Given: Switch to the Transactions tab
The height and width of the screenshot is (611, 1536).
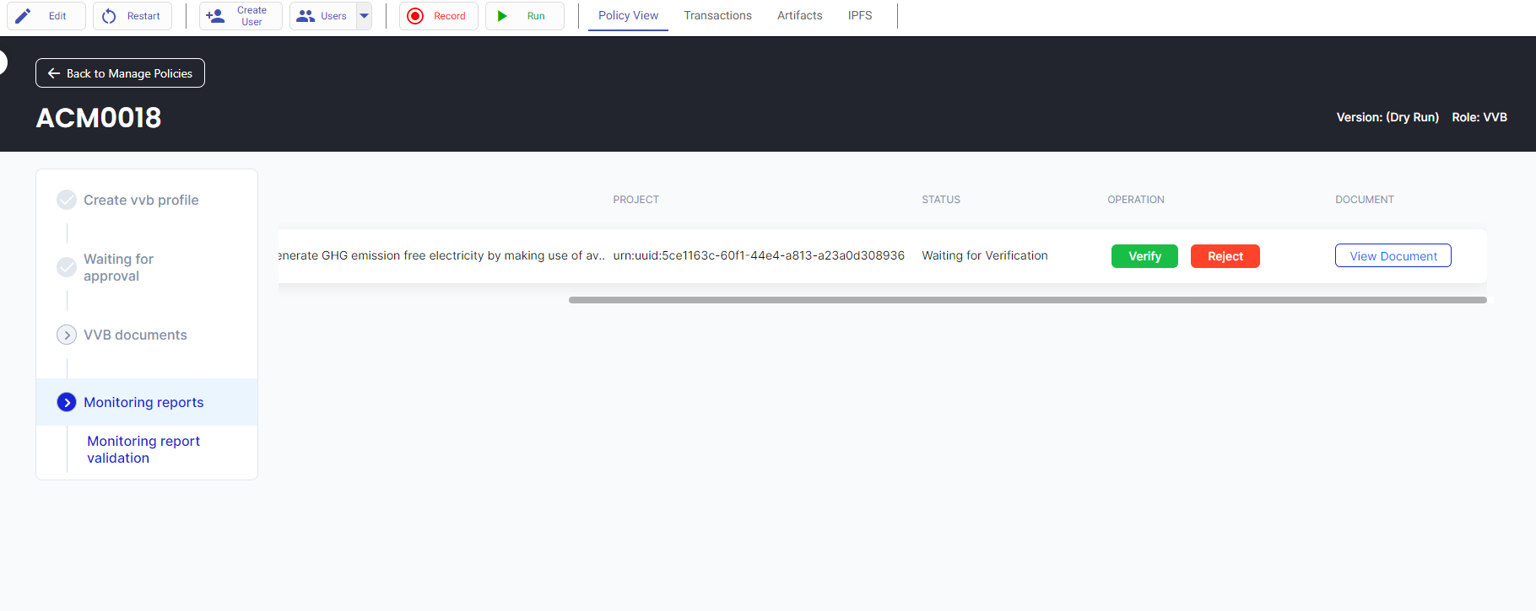Looking at the screenshot, I should [x=717, y=16].
